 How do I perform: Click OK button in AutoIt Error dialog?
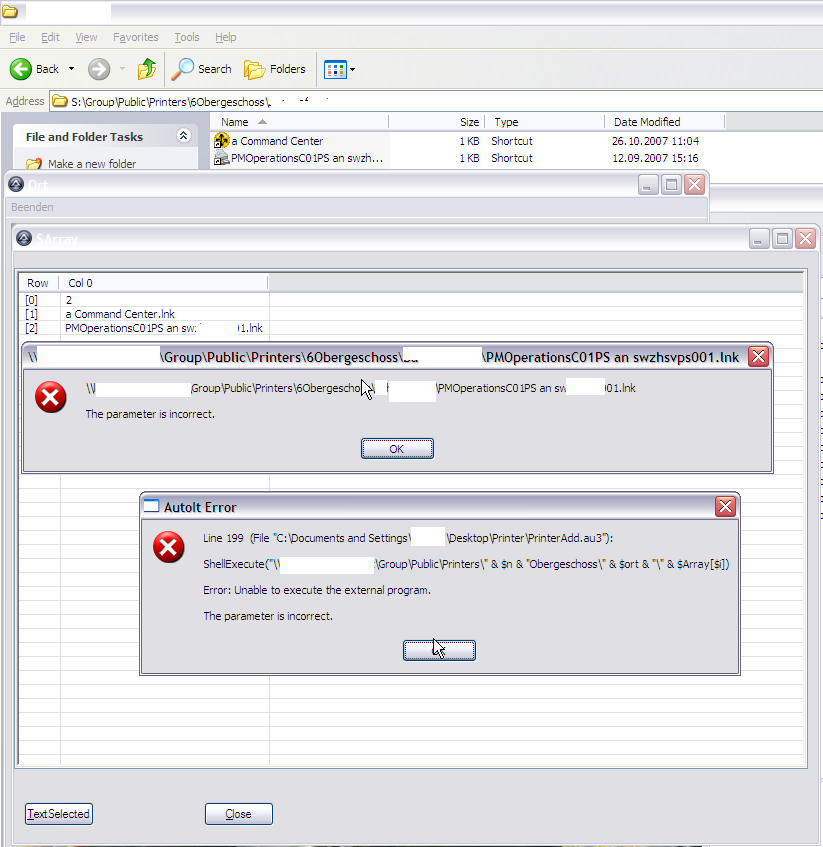pyautogui.click(x=439, y=650)
